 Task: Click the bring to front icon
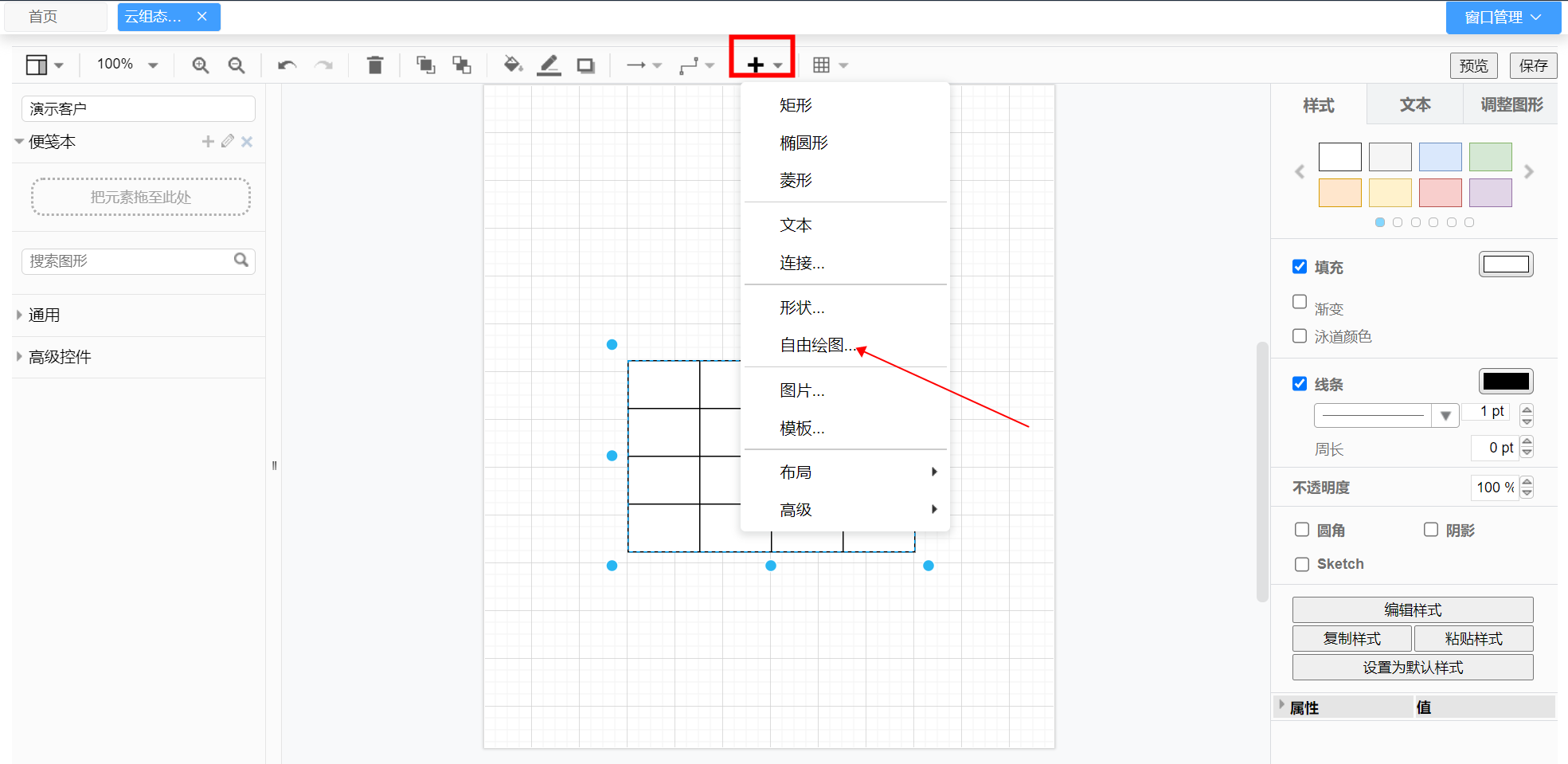[x=425, y=65]
